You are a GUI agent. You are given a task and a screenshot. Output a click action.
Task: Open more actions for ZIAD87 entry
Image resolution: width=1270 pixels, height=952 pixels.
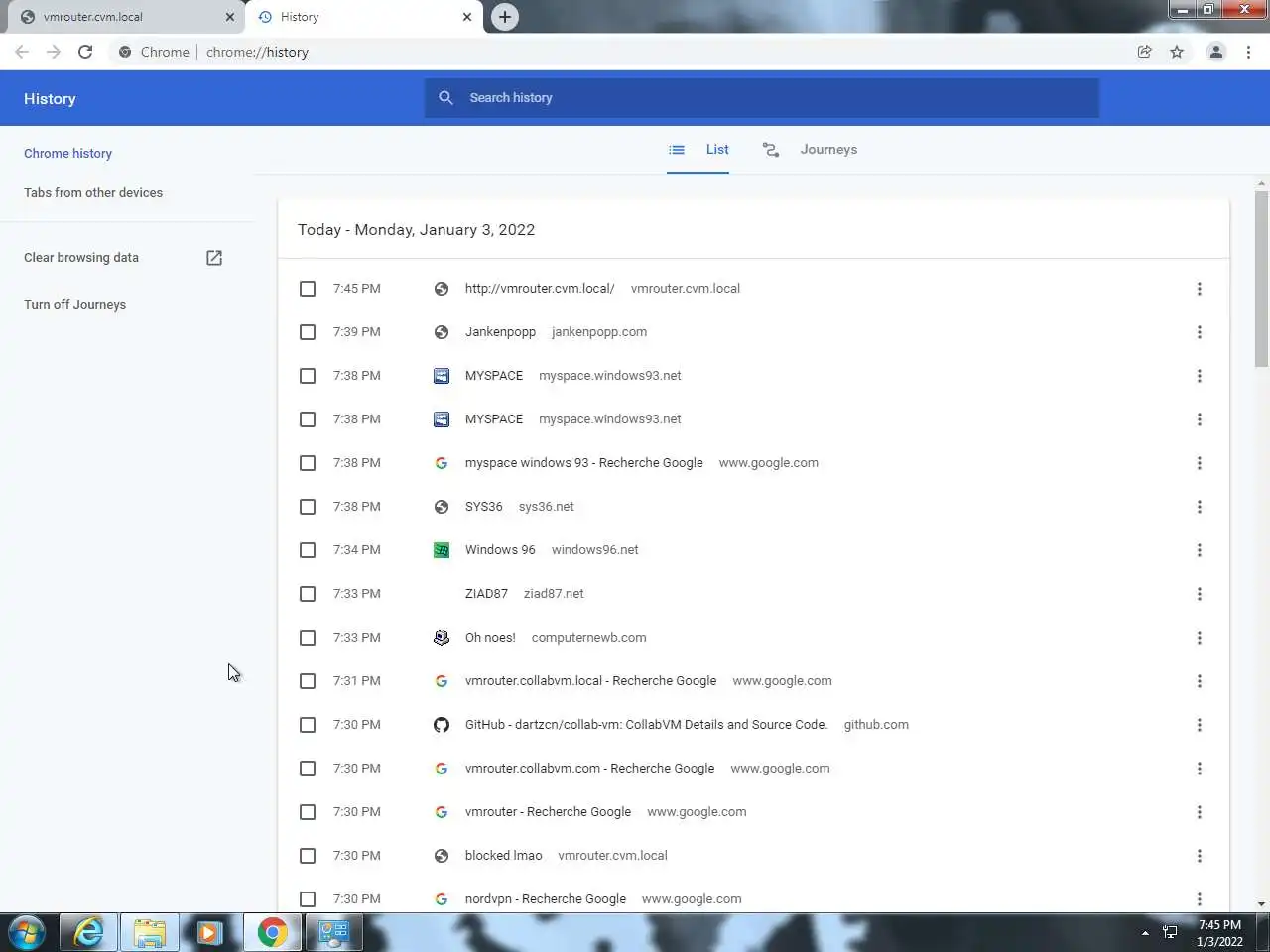1199,594
